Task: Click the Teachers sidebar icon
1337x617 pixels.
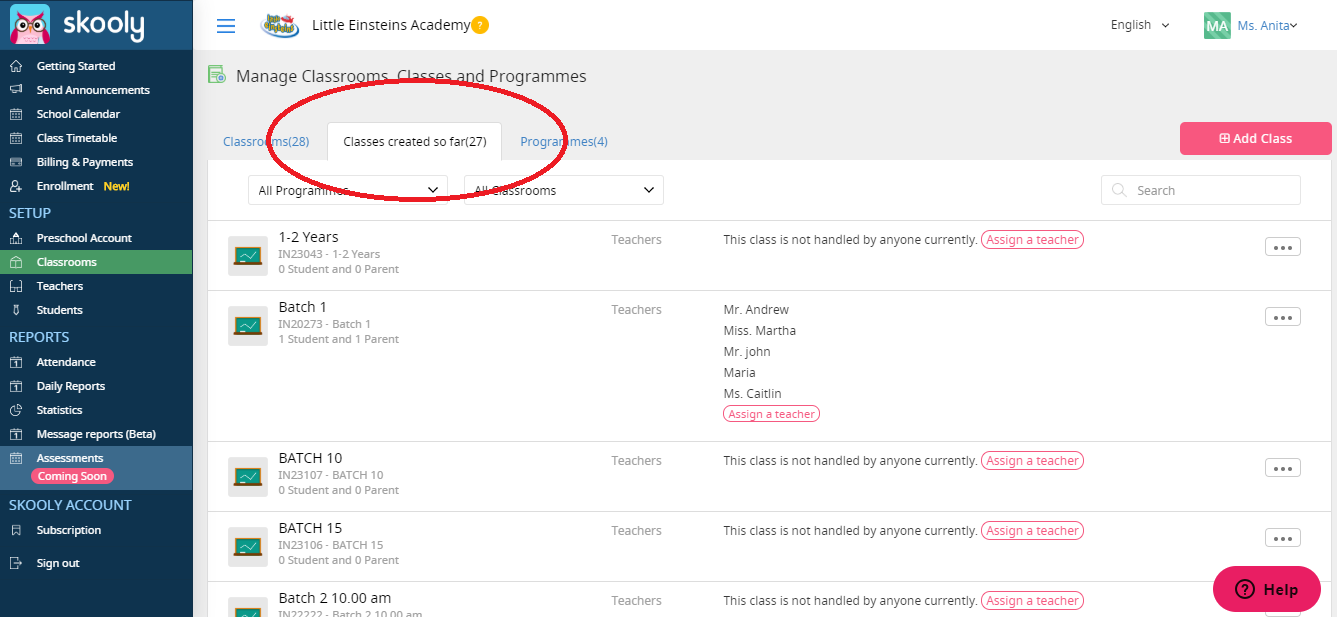Action: [x=15, y=286]
